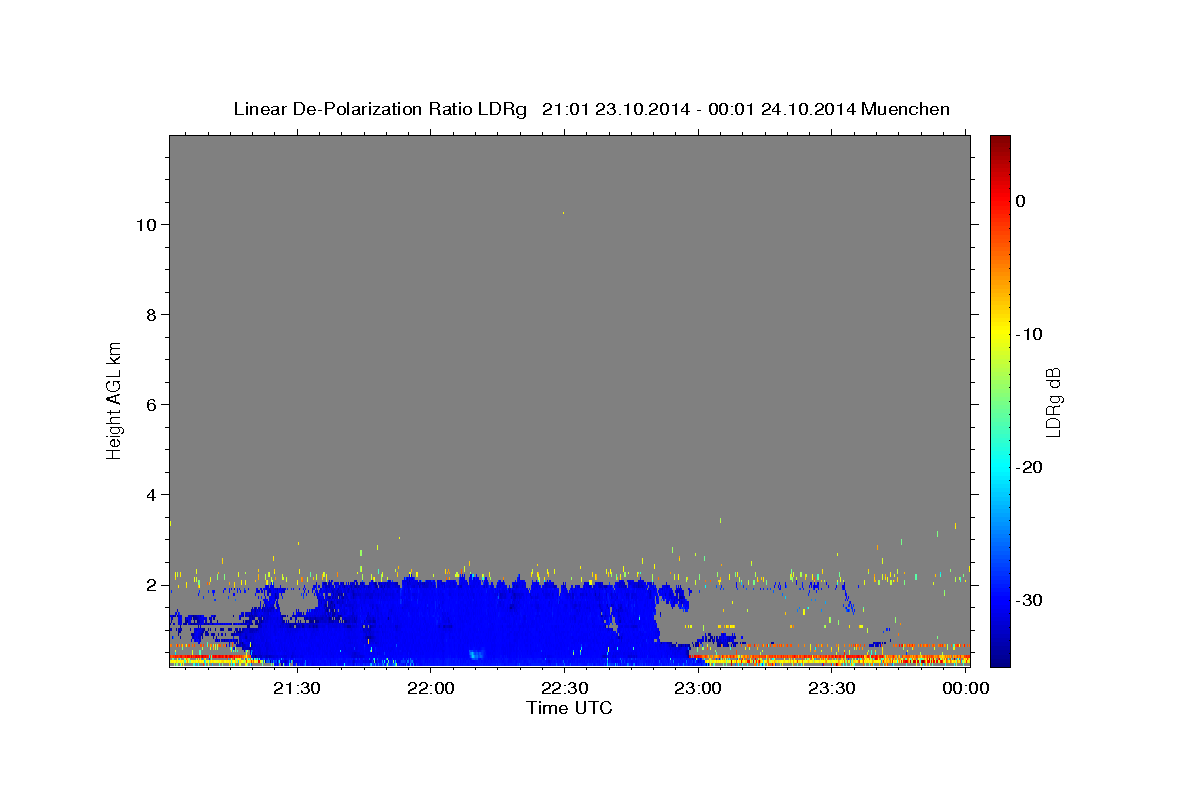Viewport: 1200px width, 800px height.
Task: Click the '2' height tick label
Action: tap(152, 585)
